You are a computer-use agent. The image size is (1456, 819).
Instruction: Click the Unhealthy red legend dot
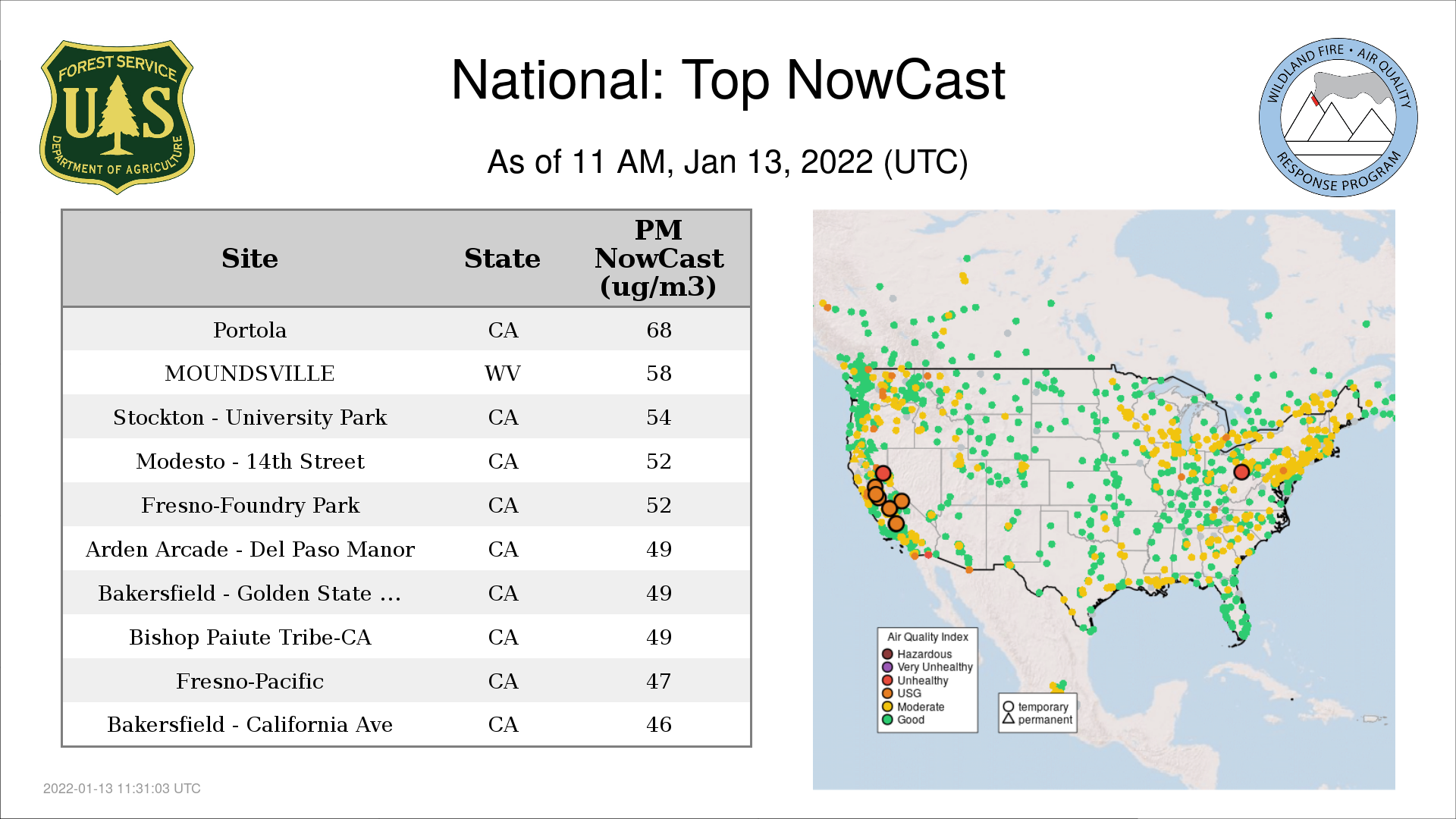887,680
